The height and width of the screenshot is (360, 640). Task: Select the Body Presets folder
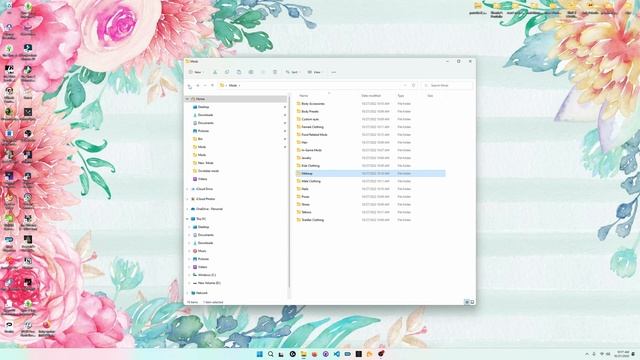tap(310, 111)
